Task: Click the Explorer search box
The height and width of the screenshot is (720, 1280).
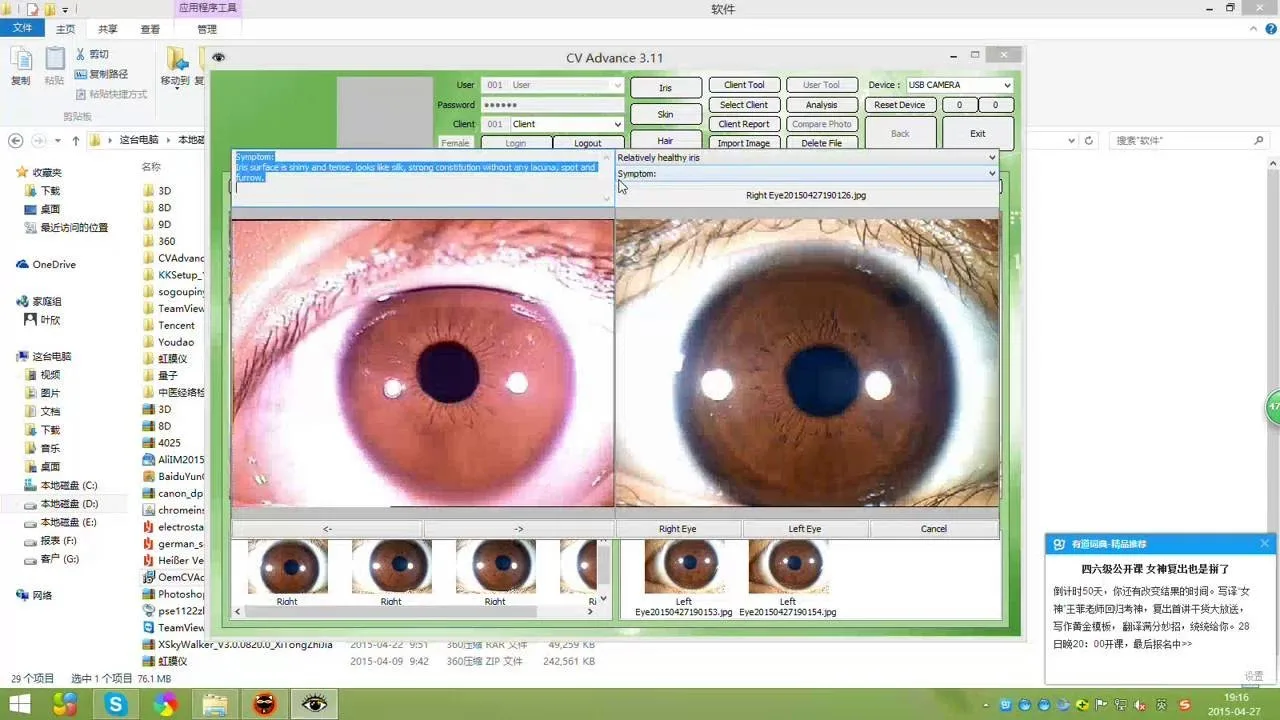Action: click(1188, 141)
